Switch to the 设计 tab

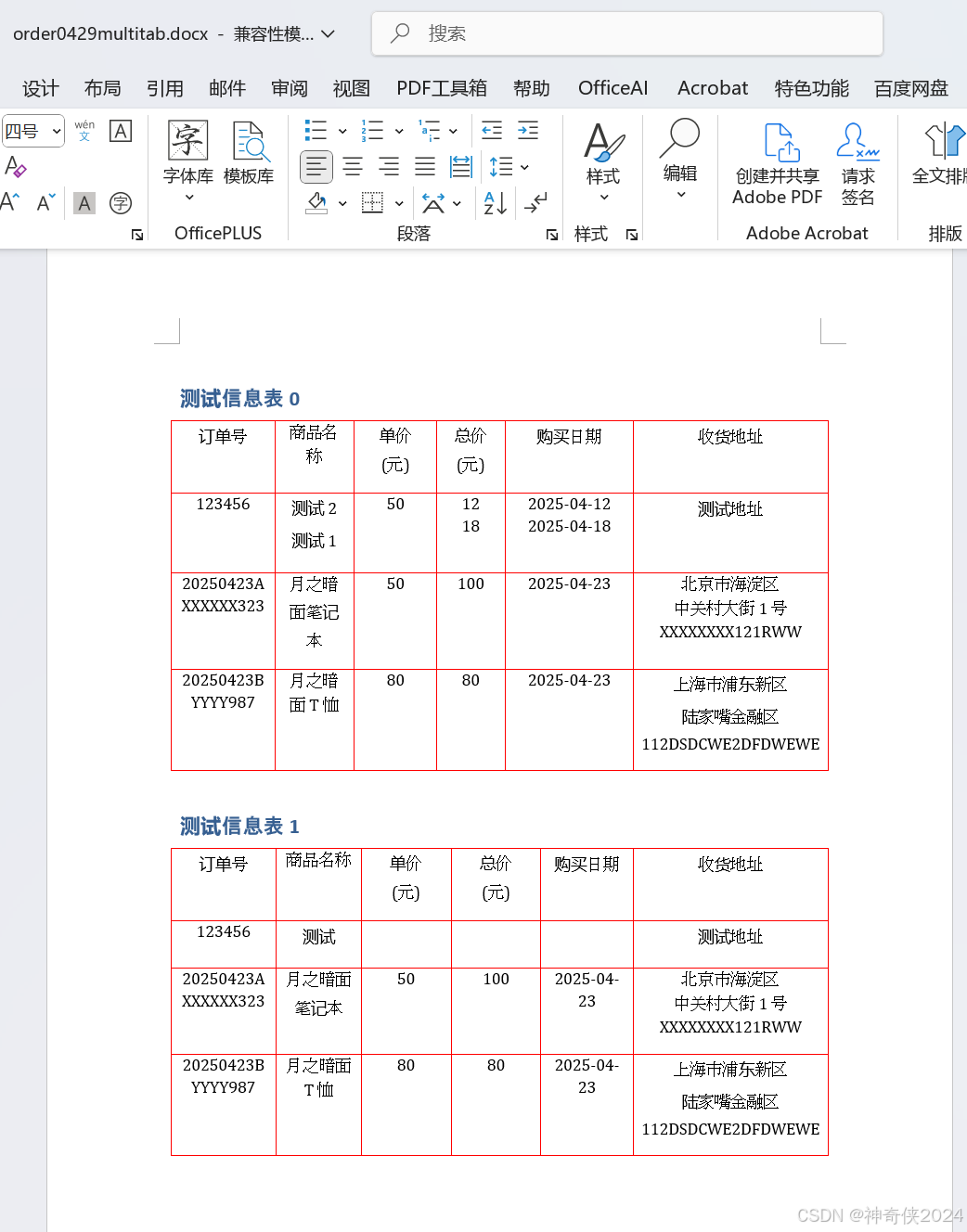tap(41, 88)
